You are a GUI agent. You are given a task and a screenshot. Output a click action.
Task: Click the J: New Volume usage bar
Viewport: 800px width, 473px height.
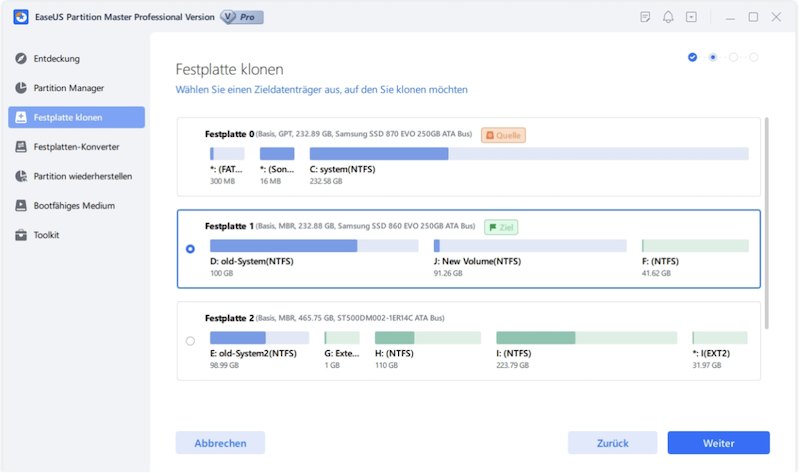pyautogui.click(x=530, y=246)
